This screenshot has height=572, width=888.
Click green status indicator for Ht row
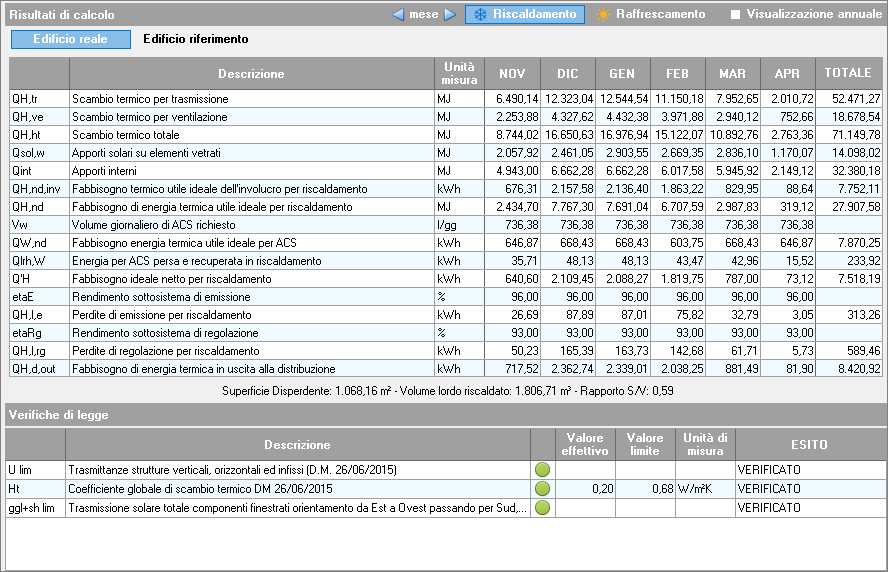(x=543, y=489)
